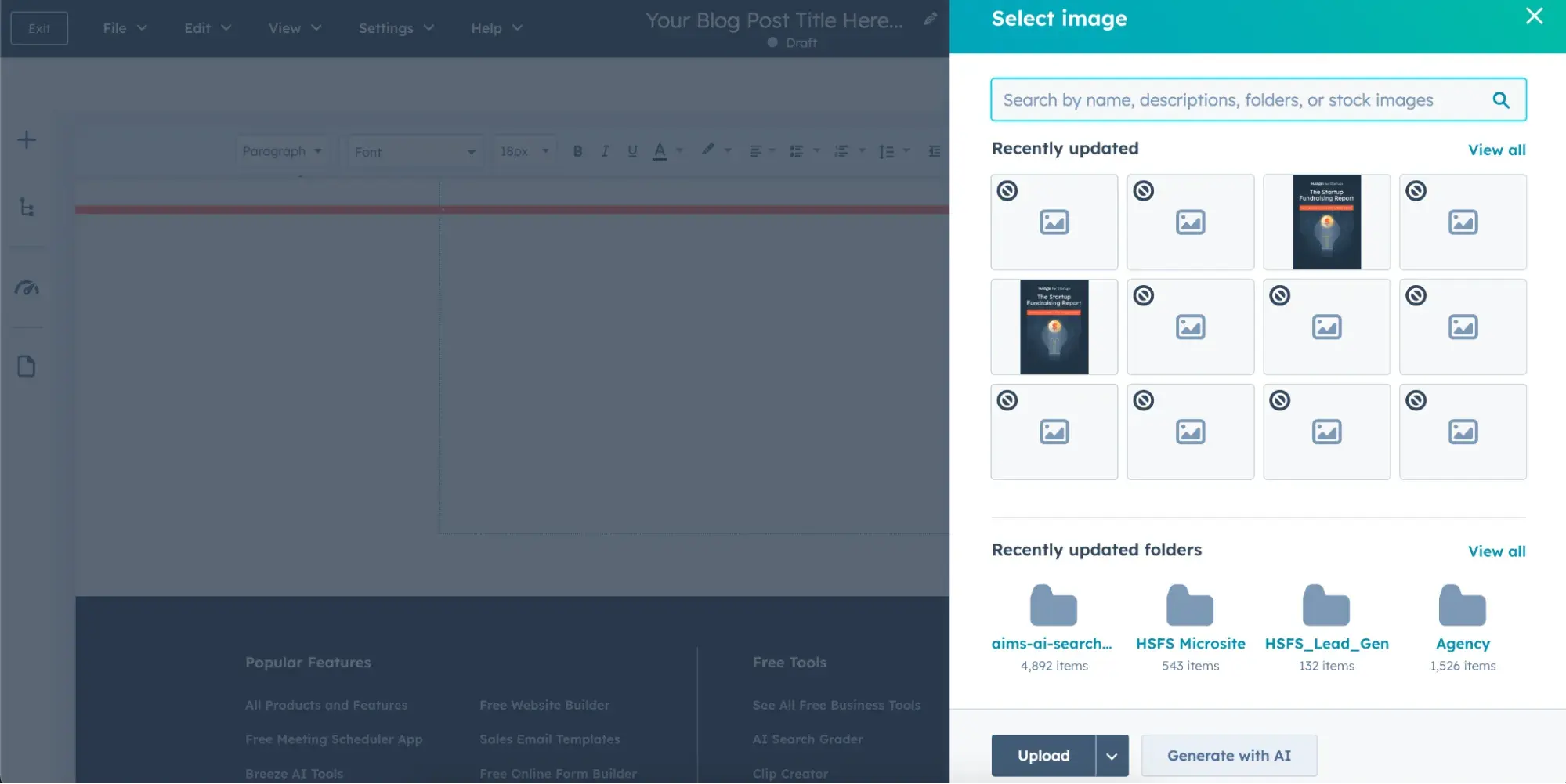Viewport: 1566px width, 784px height.
Task: Open the File menu
Action: (x=125, y=28)
